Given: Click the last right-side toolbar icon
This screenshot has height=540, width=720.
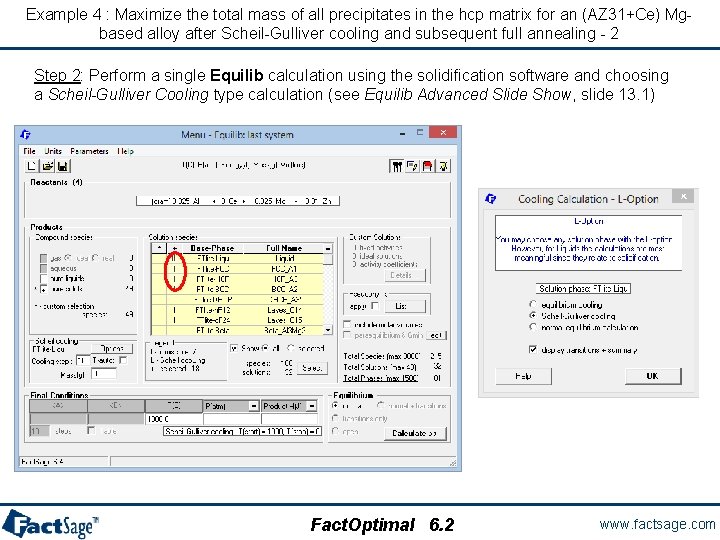Looking at the screenshot, I should [443, 166].
